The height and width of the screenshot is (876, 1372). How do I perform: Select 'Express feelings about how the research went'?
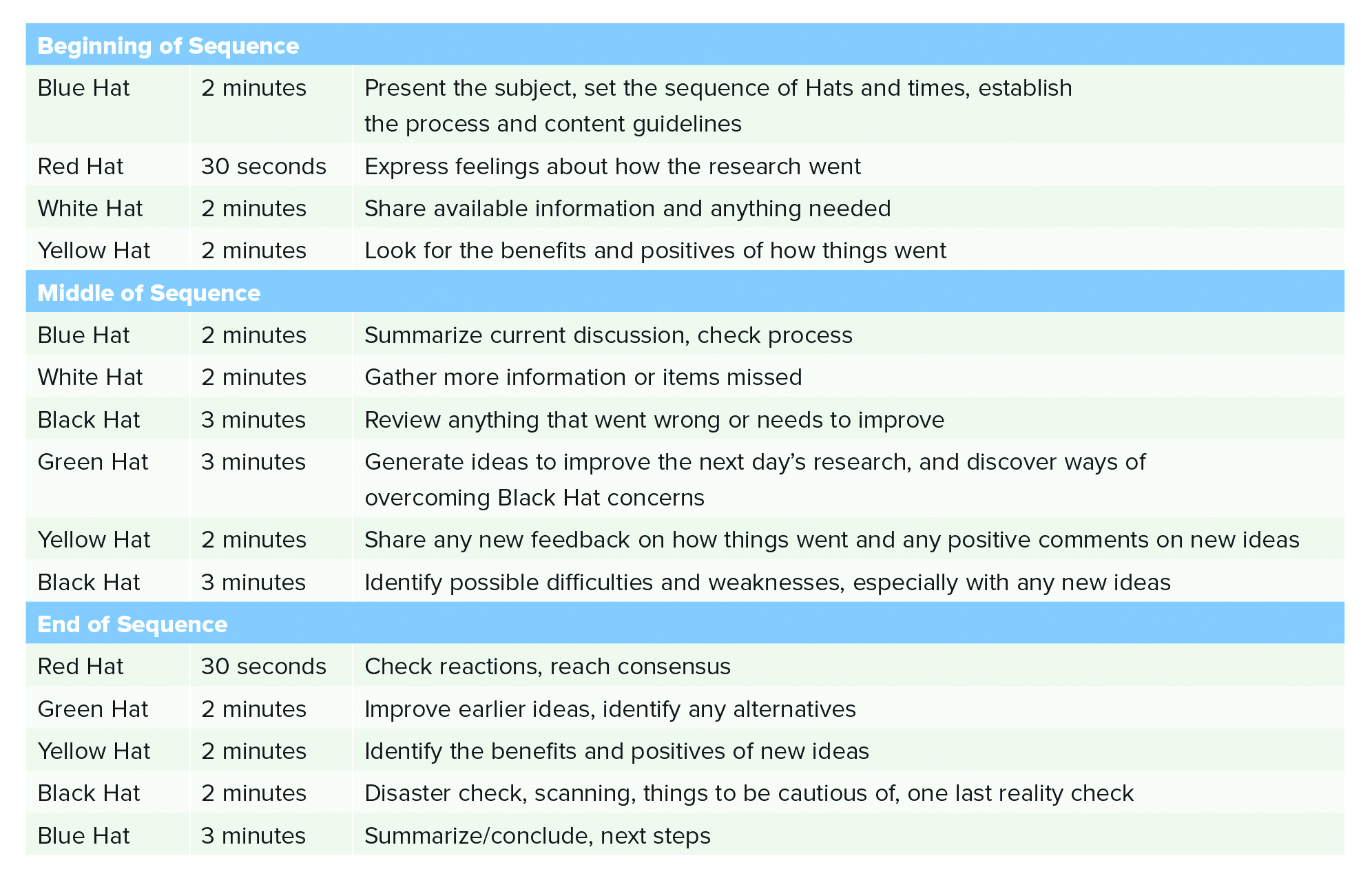tap(612, 167)
